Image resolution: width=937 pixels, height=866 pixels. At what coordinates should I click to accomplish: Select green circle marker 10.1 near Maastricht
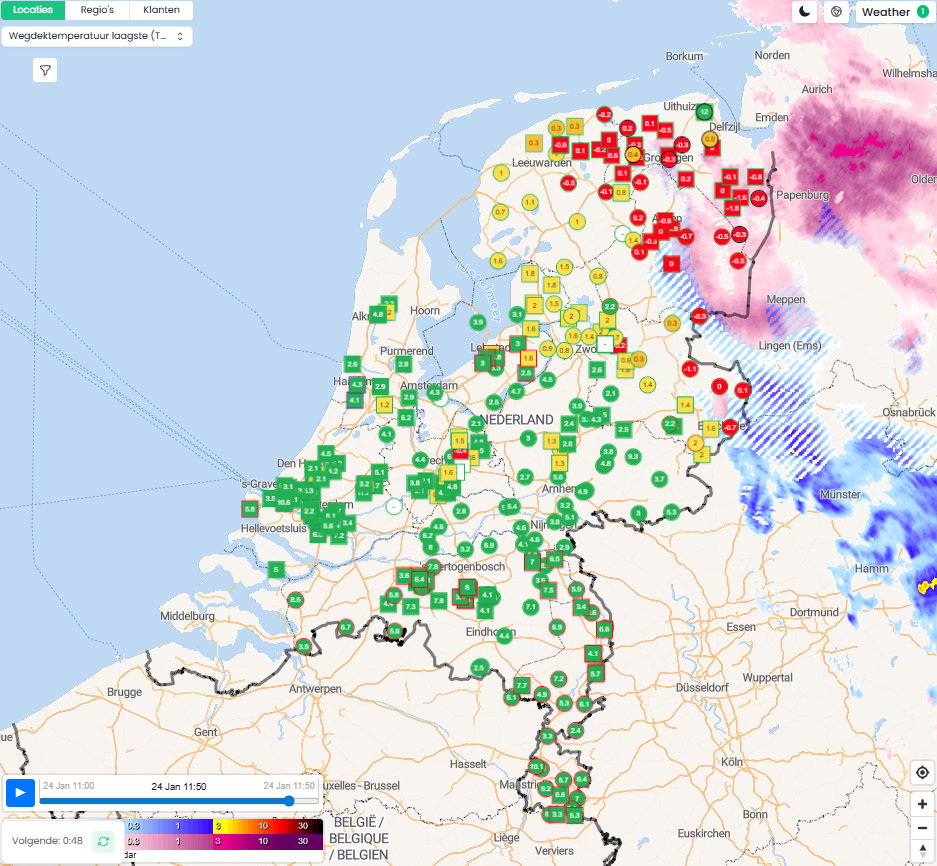(537, 767)
